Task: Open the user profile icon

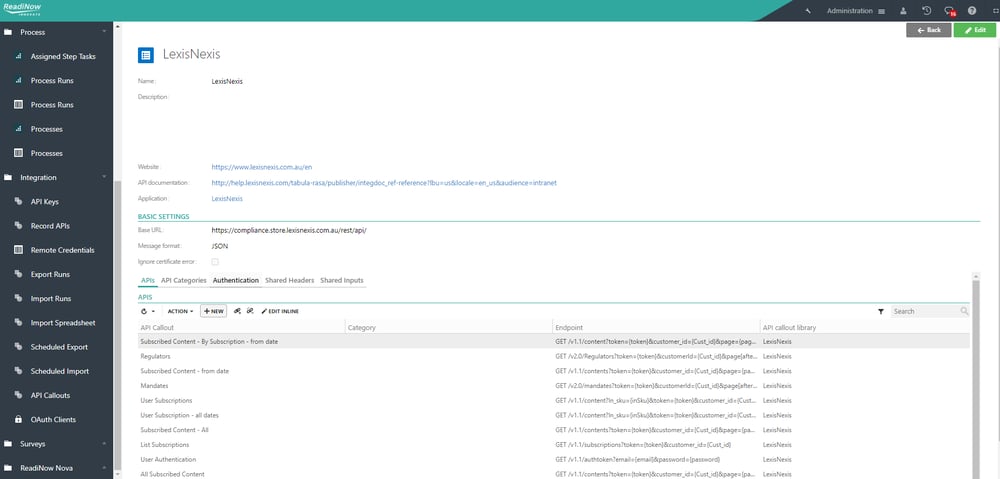Action: pyautogui.click(x=904, y=11)
